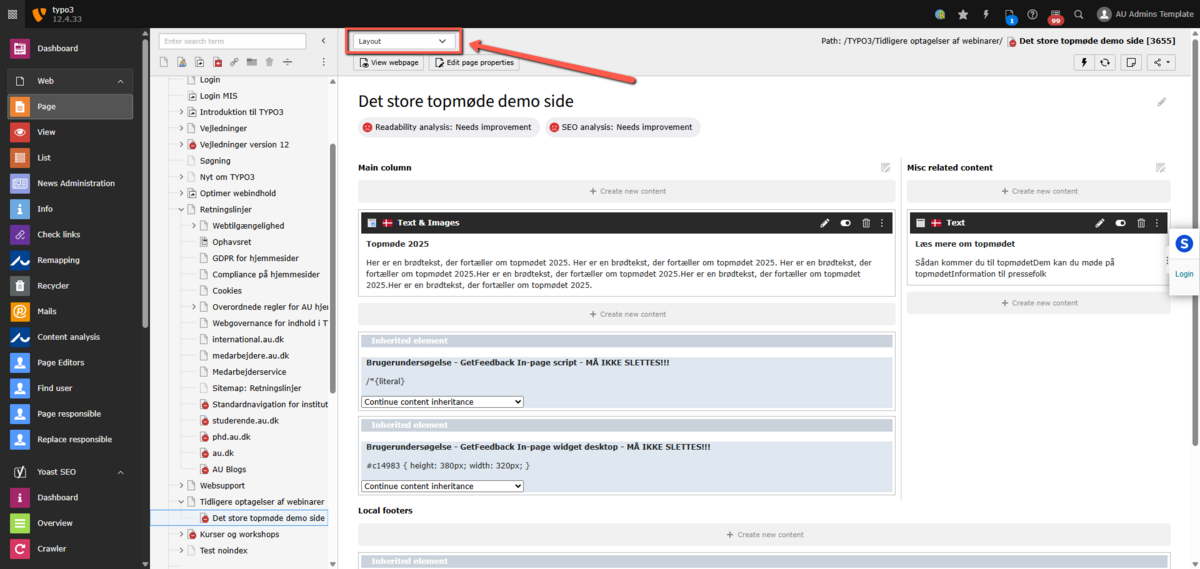Viewport: 1200px width, 569px height.
Task: Open first Continue content inheritance dropdown
Action: click(442, 402)
